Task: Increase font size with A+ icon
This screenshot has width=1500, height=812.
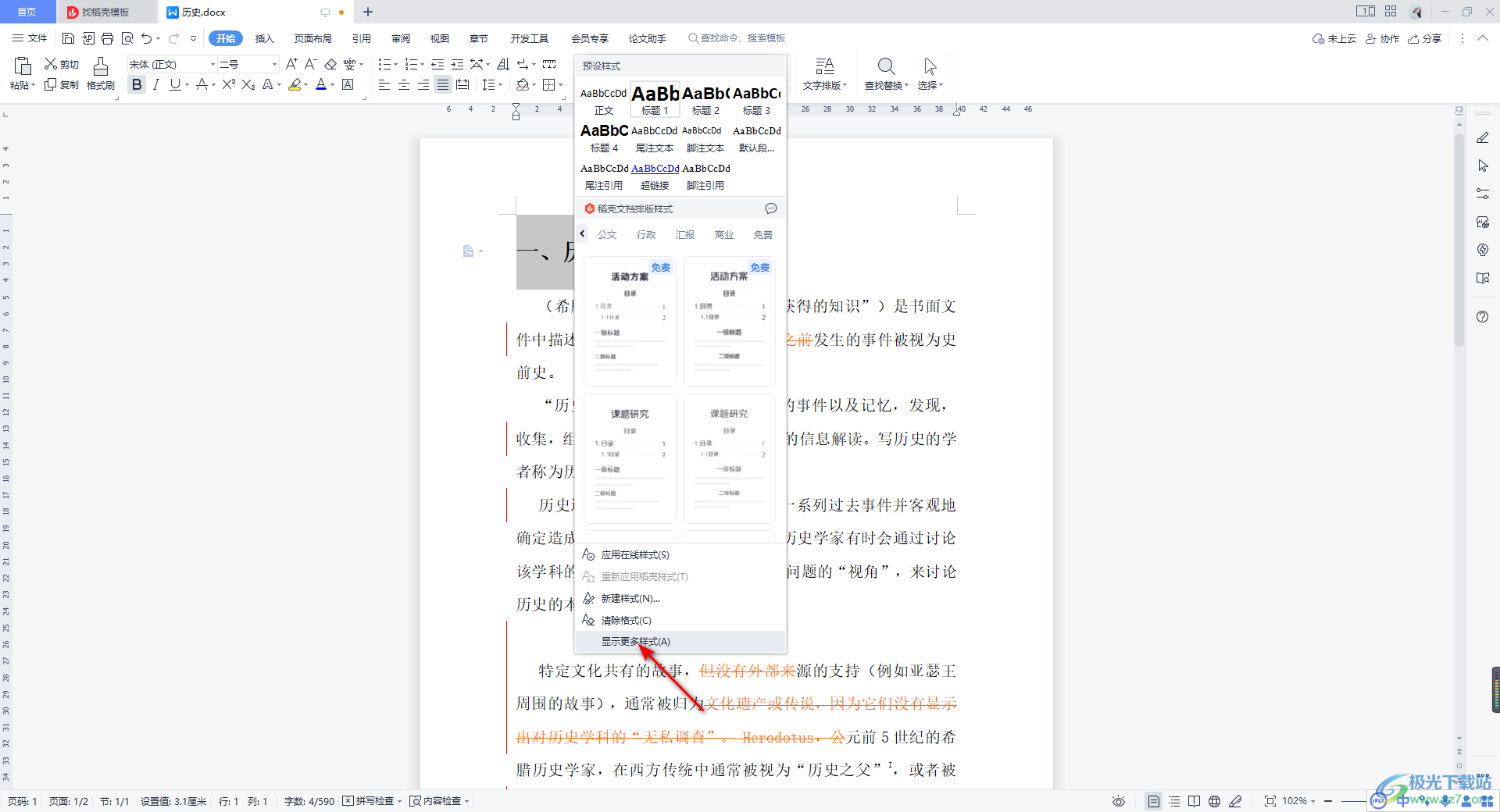Action: click(x=291, y=64)
